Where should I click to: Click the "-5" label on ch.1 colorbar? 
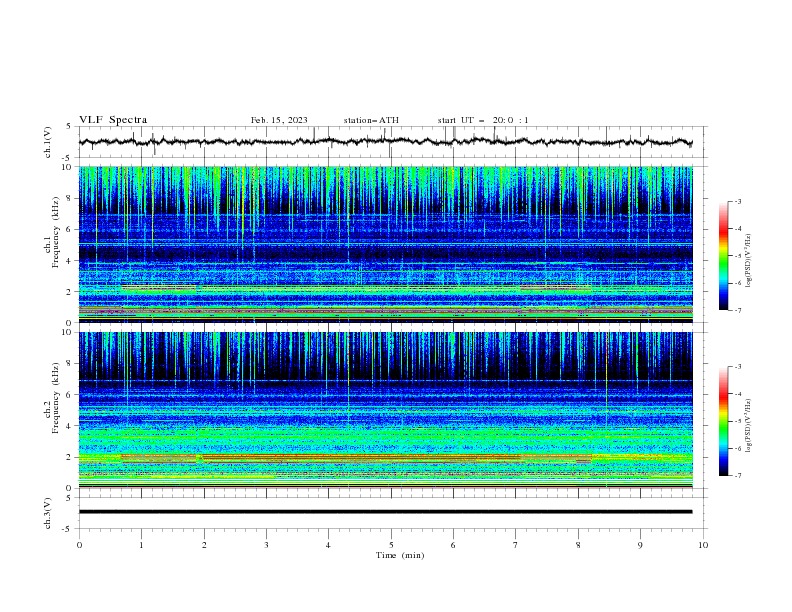tap(737, 256)
